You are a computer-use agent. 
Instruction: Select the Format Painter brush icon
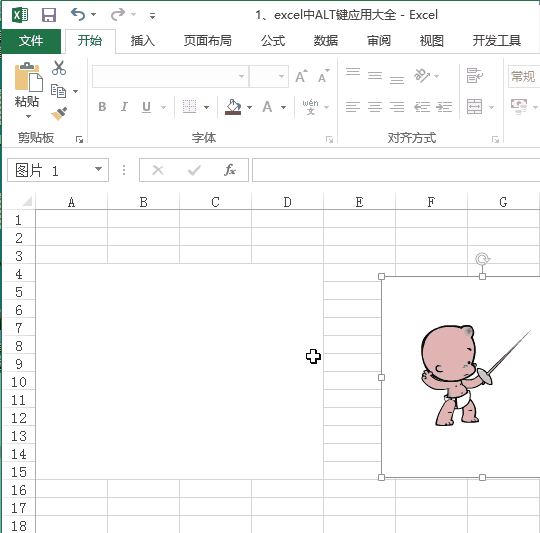pos(59,114)
